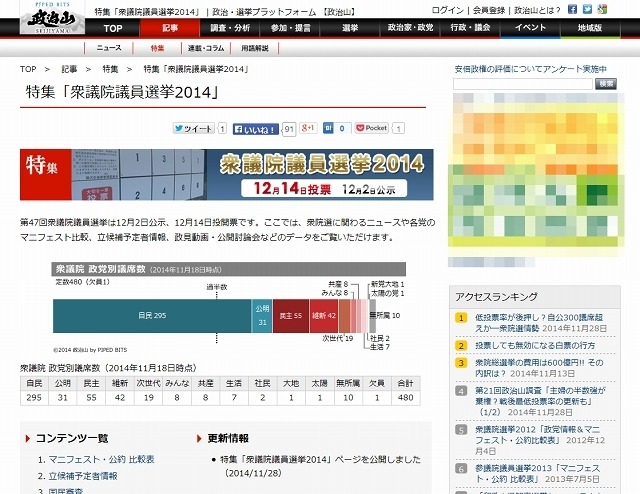Click the rank 1 badge in アクセスランキング
Viewport: 640px width, 494px height.
[x=461, y=317]
